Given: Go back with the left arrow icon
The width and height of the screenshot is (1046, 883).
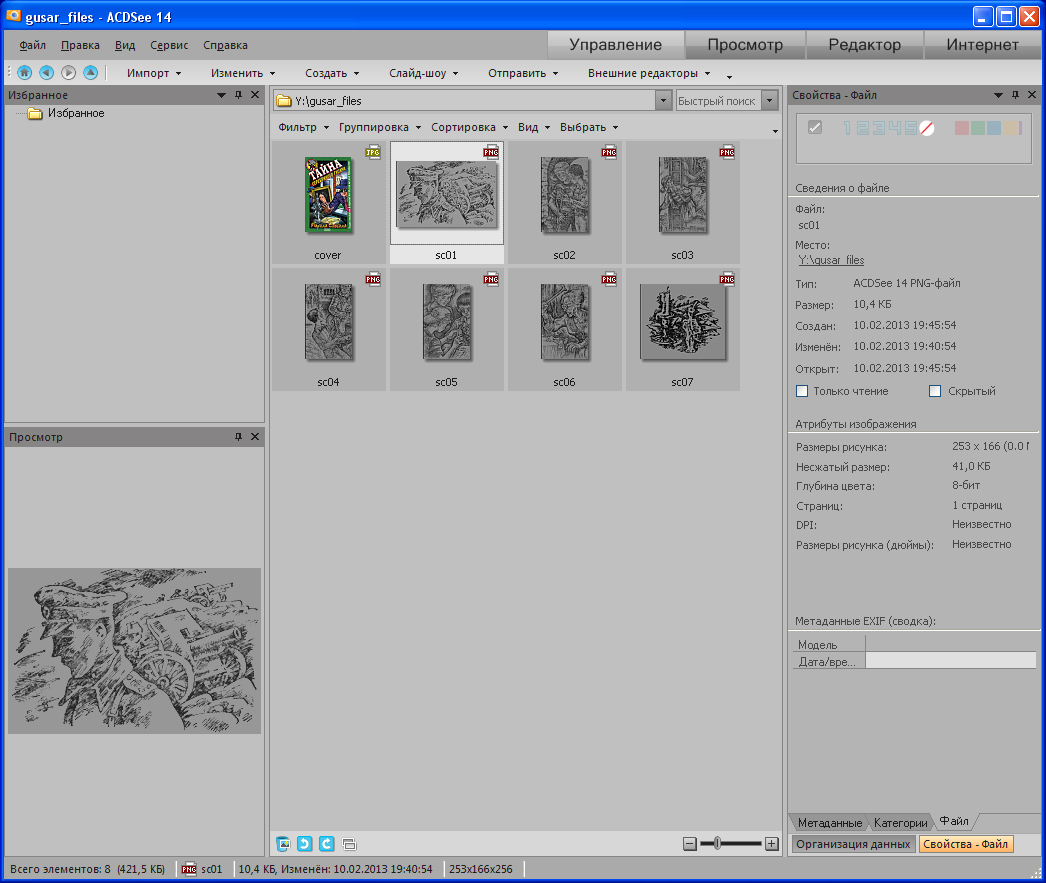Looking at the screenshot, I should [x=46, y=73].
